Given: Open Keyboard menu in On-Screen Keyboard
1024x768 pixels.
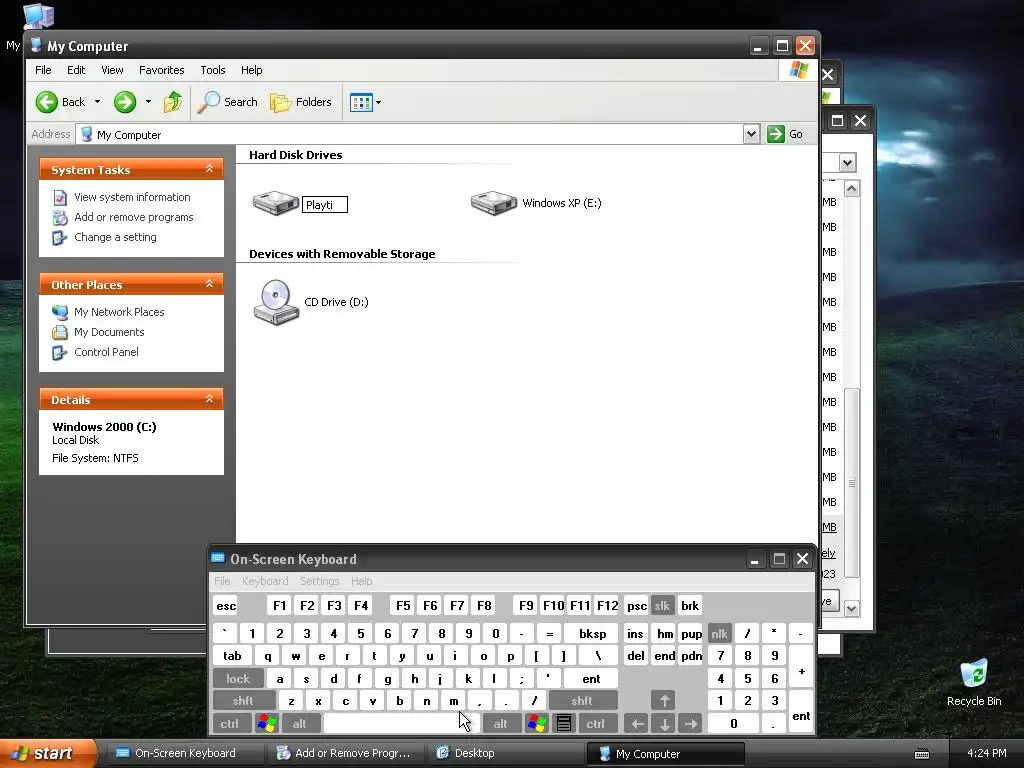Looking at the screenshot, I should [264, 581].
